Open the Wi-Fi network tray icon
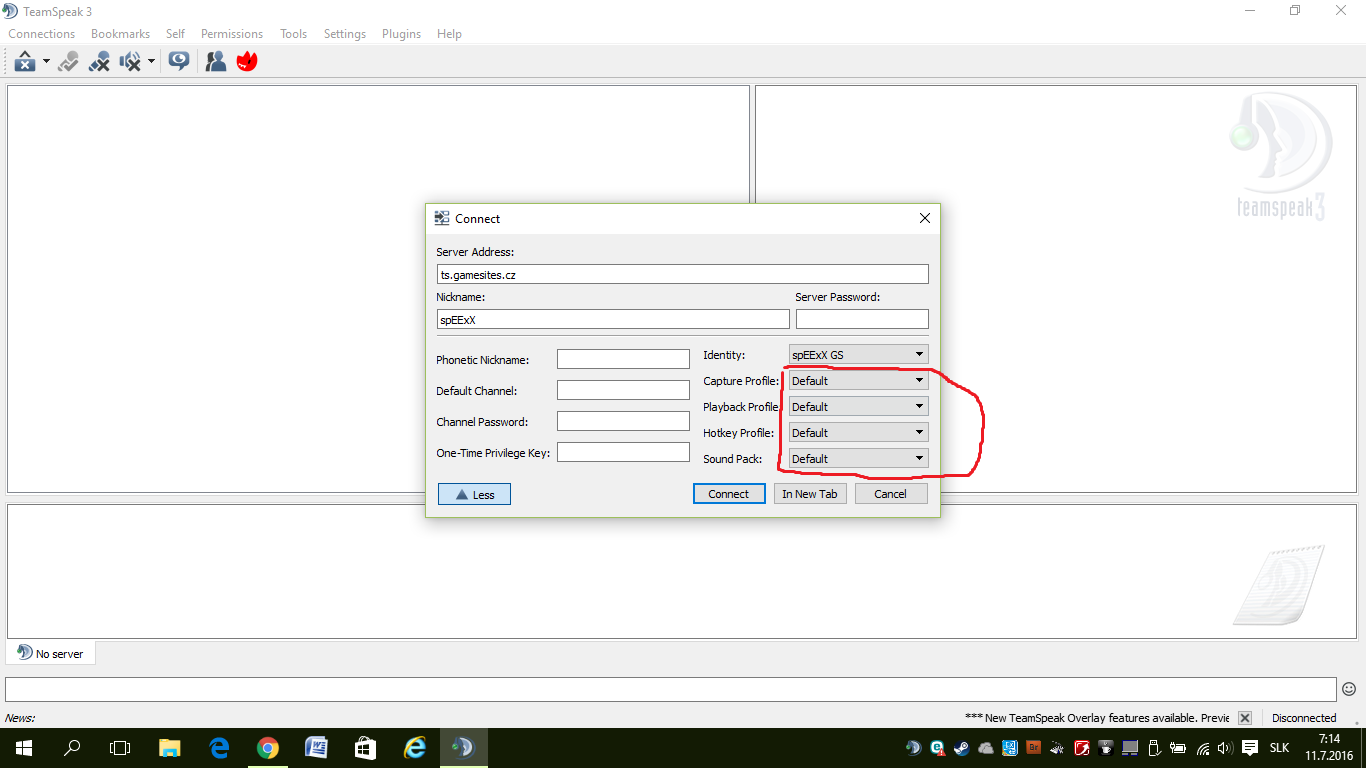Viewport: 1366px width, 768px height. click(1203, 748)
